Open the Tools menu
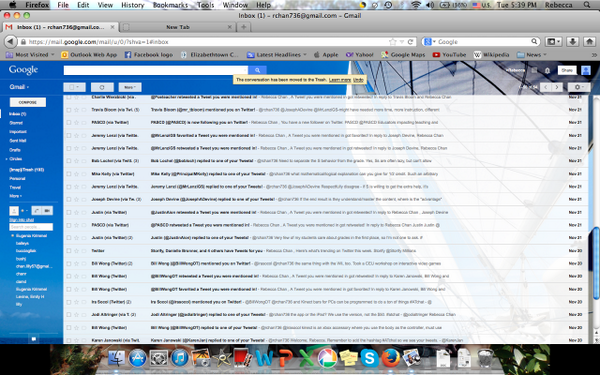The height and width of the screenshot is (375, 600). point(205,5)
